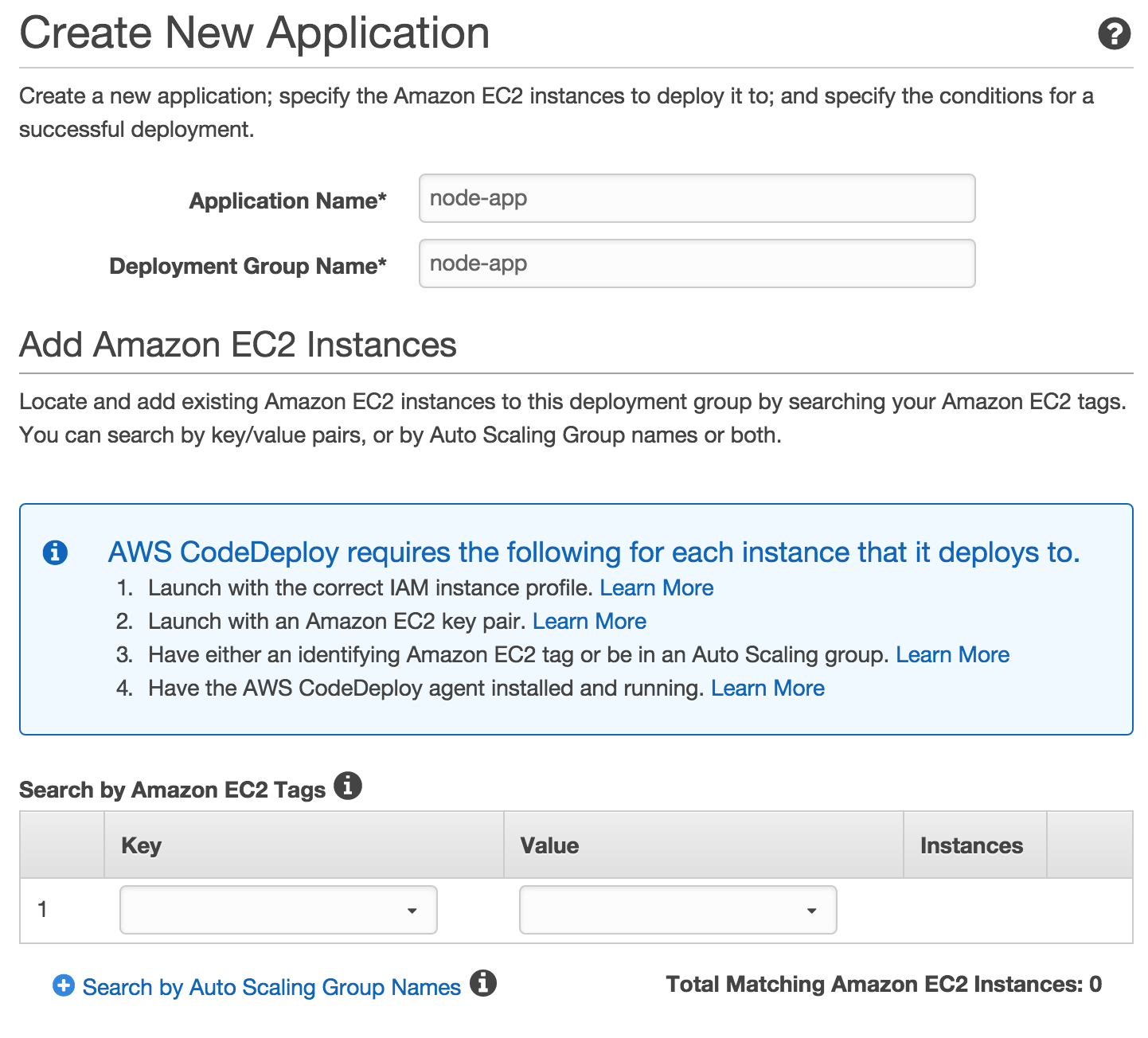The image size is (1148, 1038).
Task: Open Learn More for CodeDeploy agent
Action: pyautogui.click(x=767, y=688)
